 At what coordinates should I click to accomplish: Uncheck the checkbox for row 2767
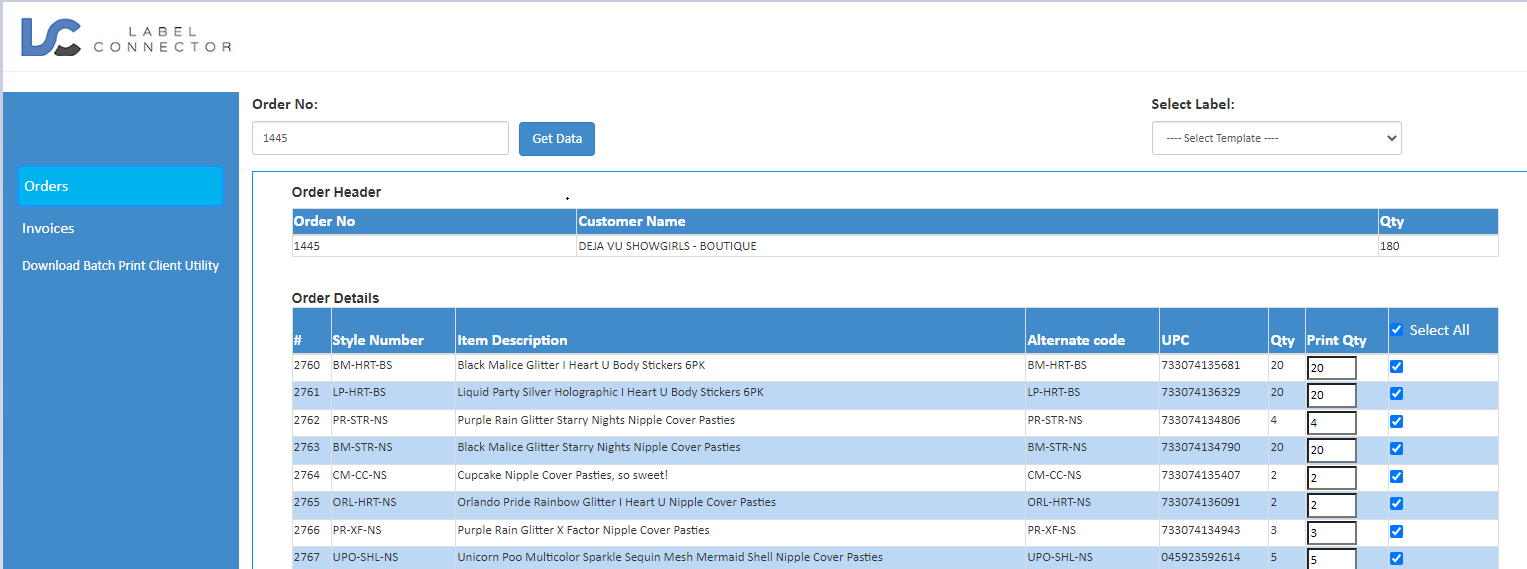(x=1397, y=558)
